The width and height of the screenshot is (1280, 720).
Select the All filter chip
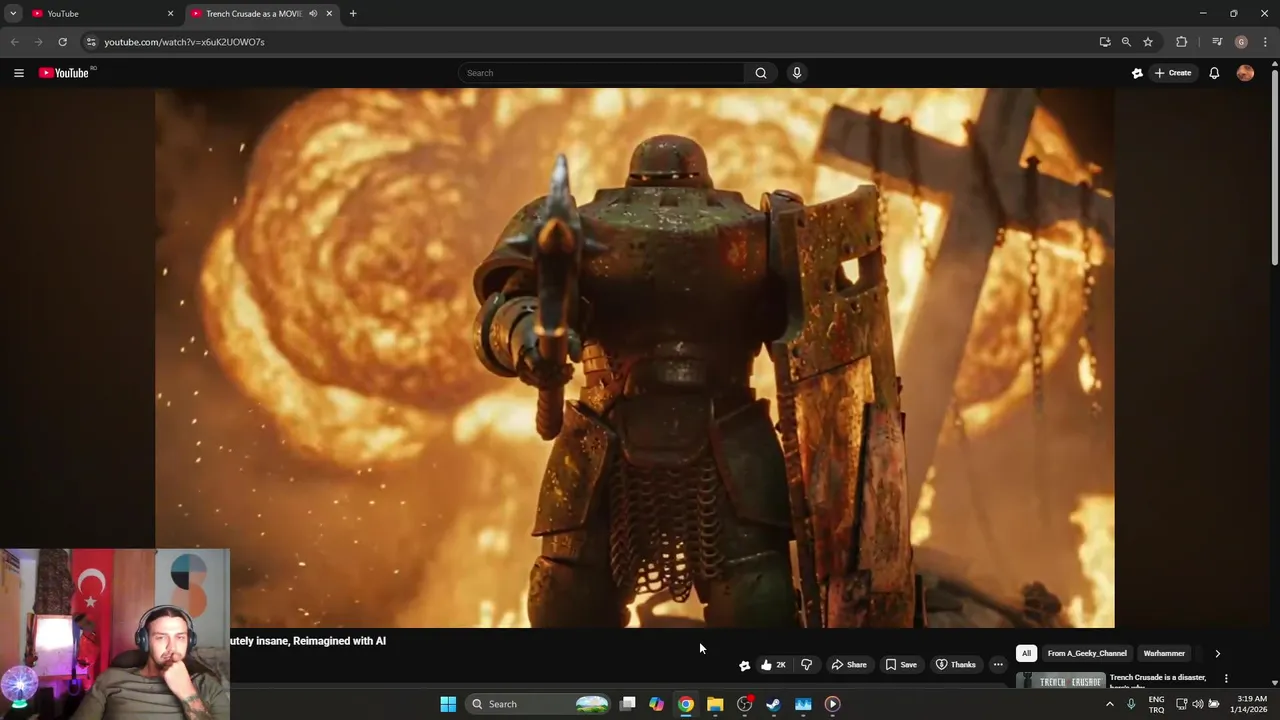[x=1026, y=654]
